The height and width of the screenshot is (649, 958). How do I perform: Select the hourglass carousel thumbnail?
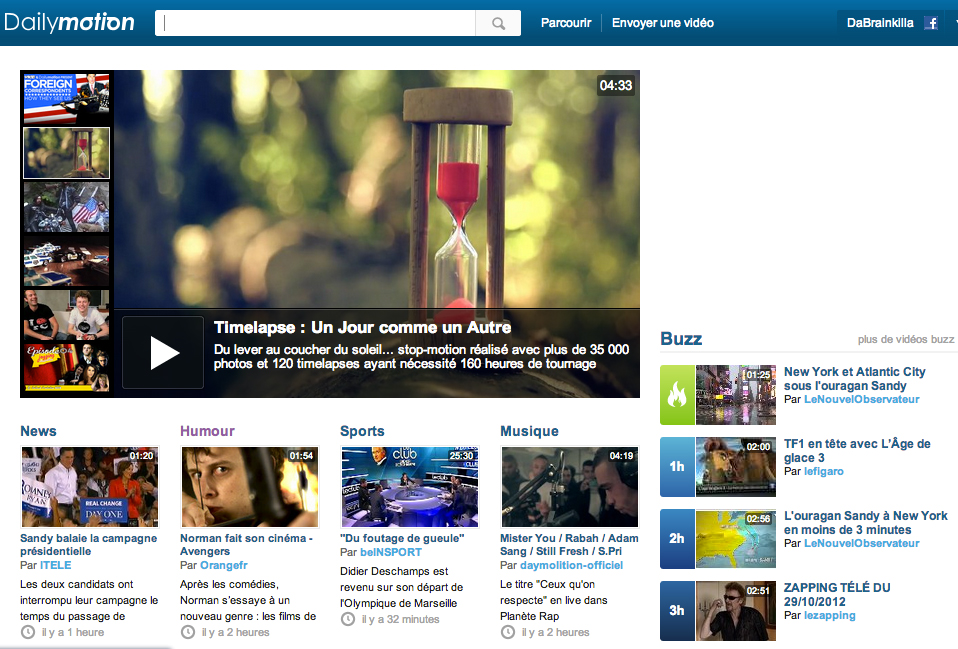point(67,153)
